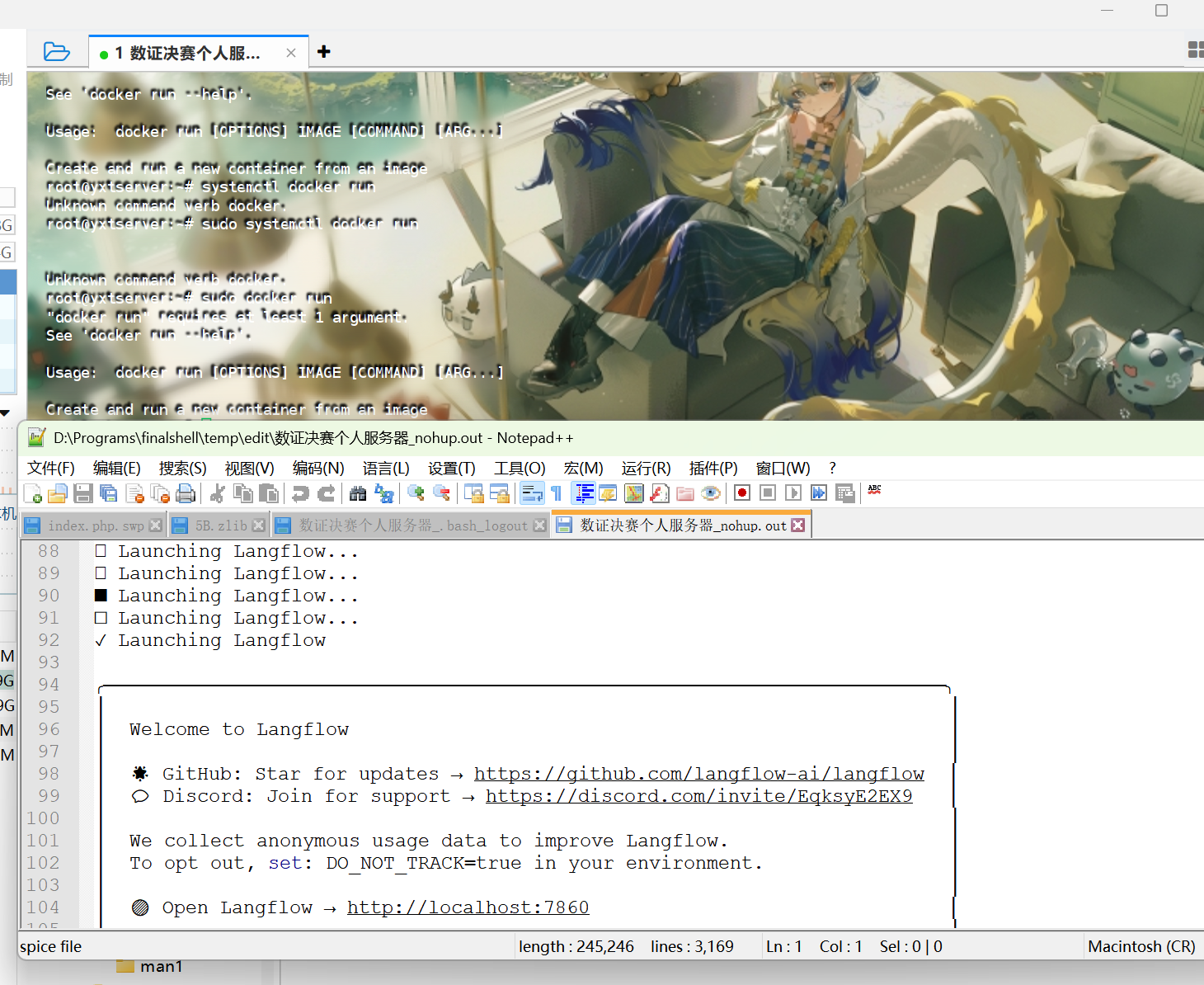Switch to the .bash_logout tab
Image resolution: width=1204 pixels, height=985 pixels.
tap(412, 525)
